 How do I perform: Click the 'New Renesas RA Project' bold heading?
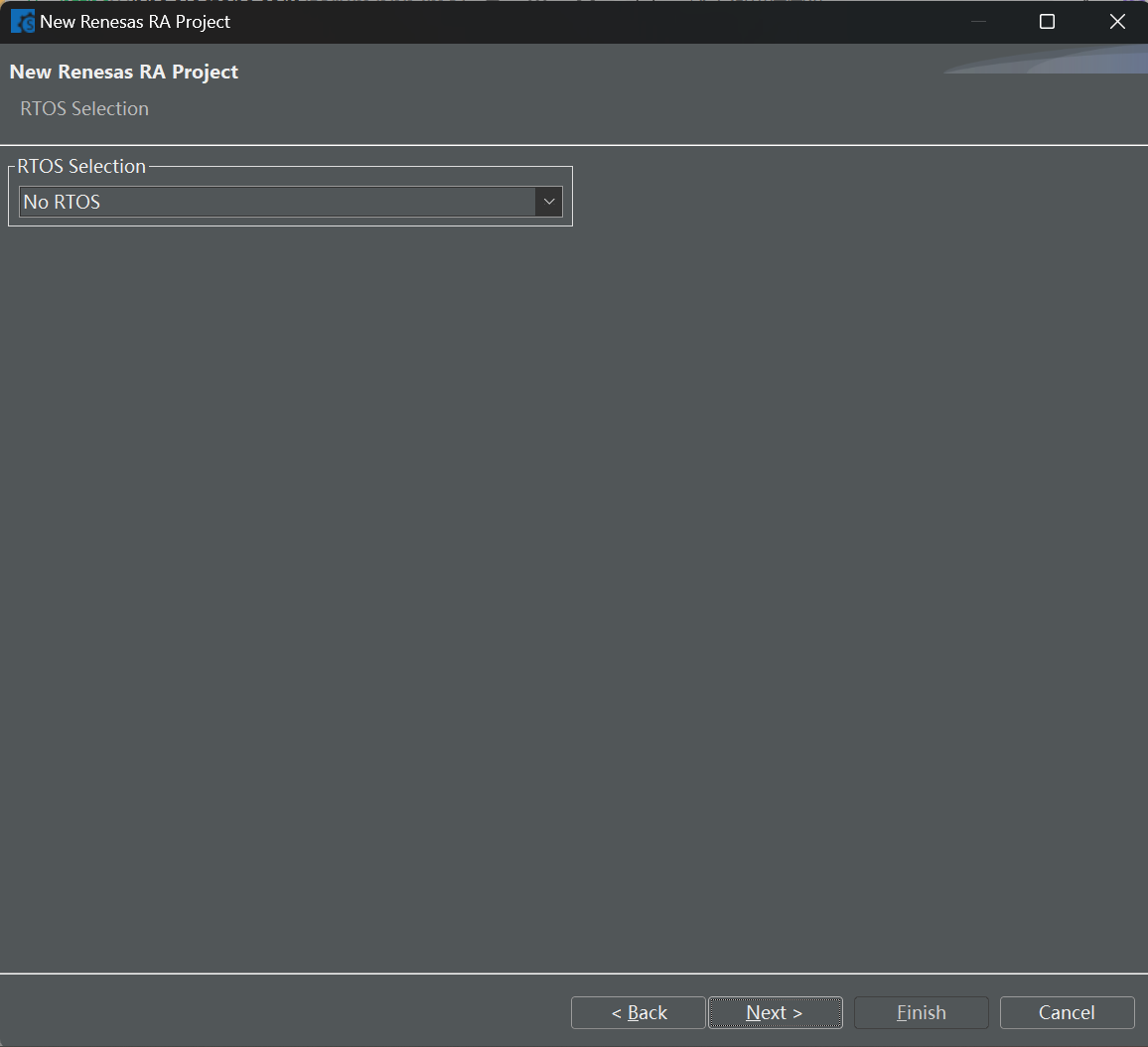[x=124, y=72]
